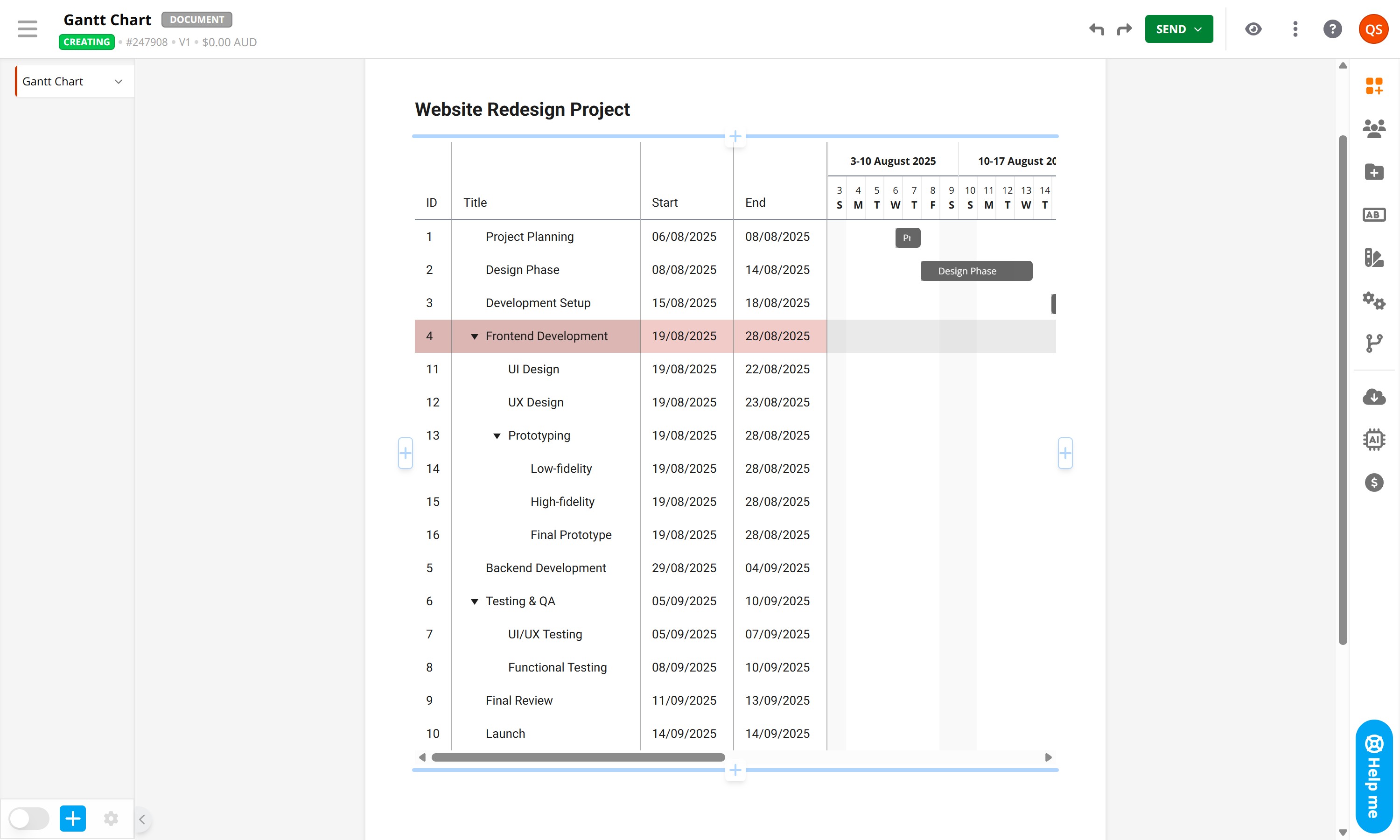Open the hamburger main menu
The image size is (1400, 840).
[x=27, y=29]
